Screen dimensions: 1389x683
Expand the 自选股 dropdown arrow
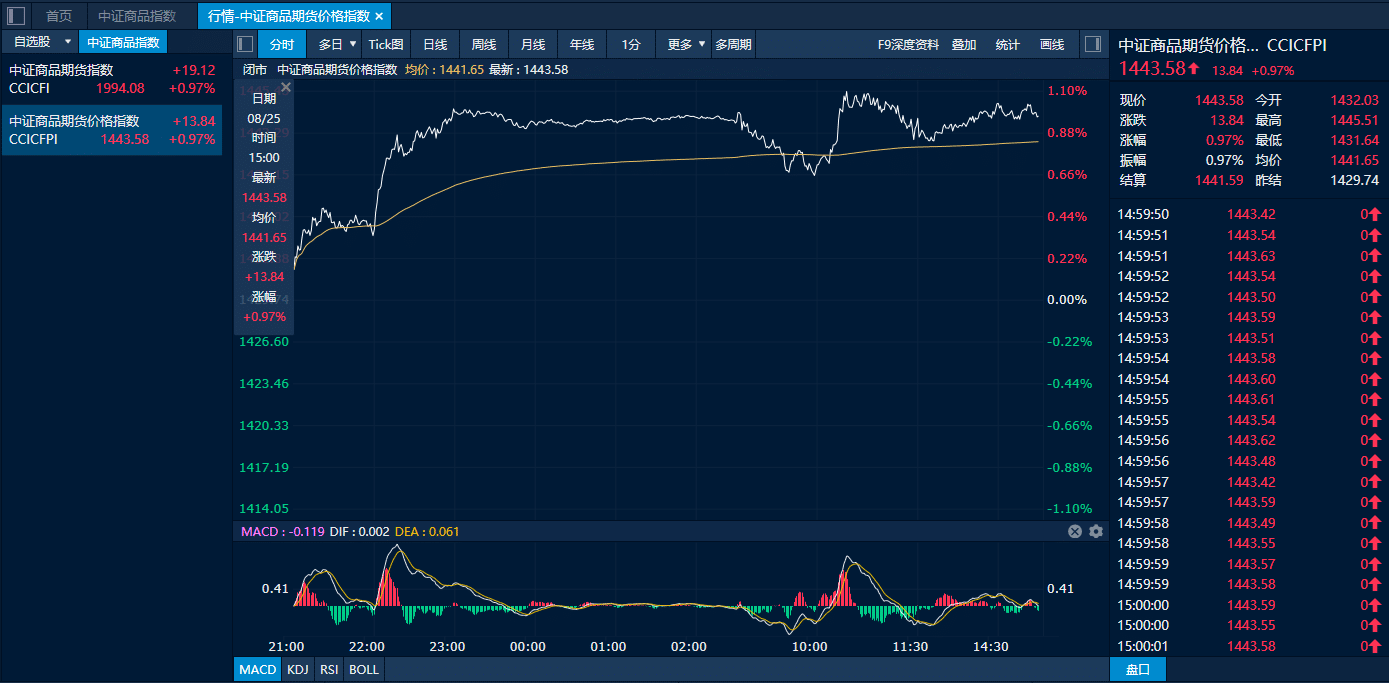pyautogui.click(x=68, y=42)
